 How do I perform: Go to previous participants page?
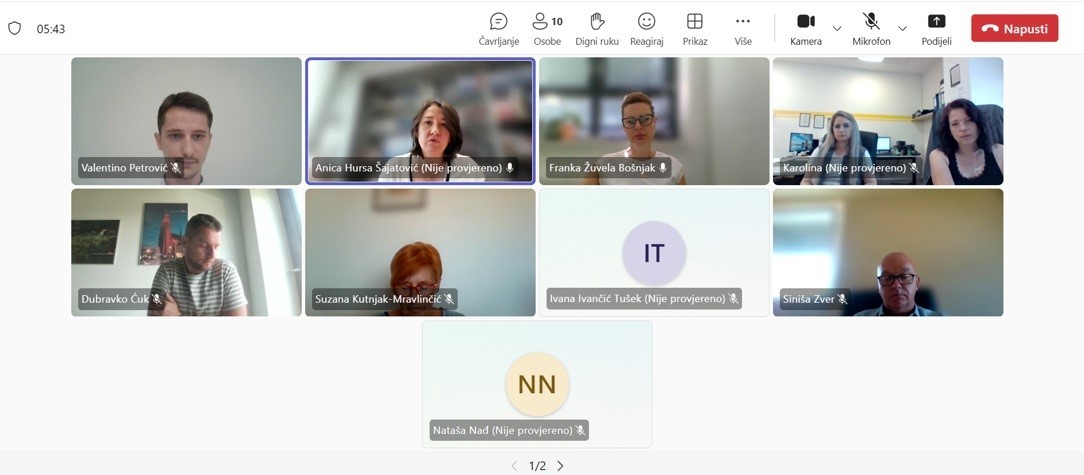[515, 466]
